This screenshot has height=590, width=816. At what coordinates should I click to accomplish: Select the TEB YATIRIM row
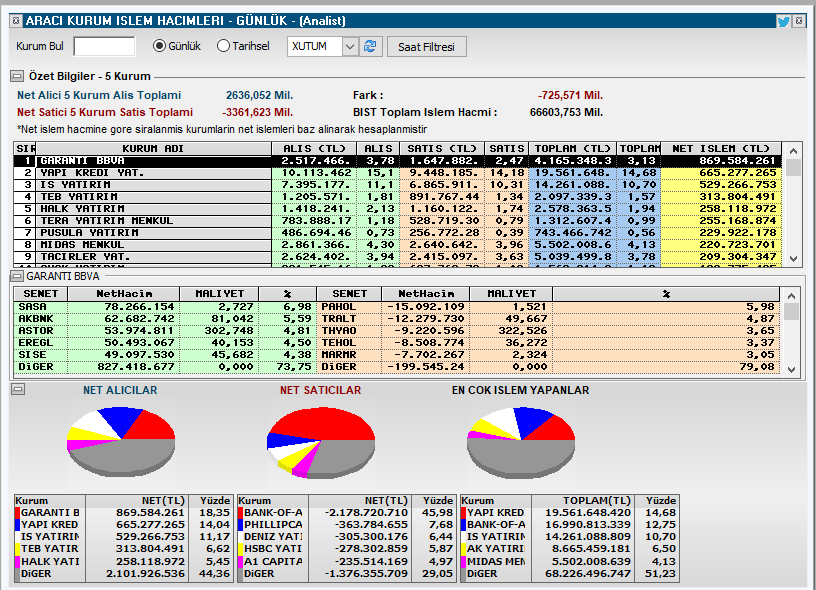coord(398,197)
